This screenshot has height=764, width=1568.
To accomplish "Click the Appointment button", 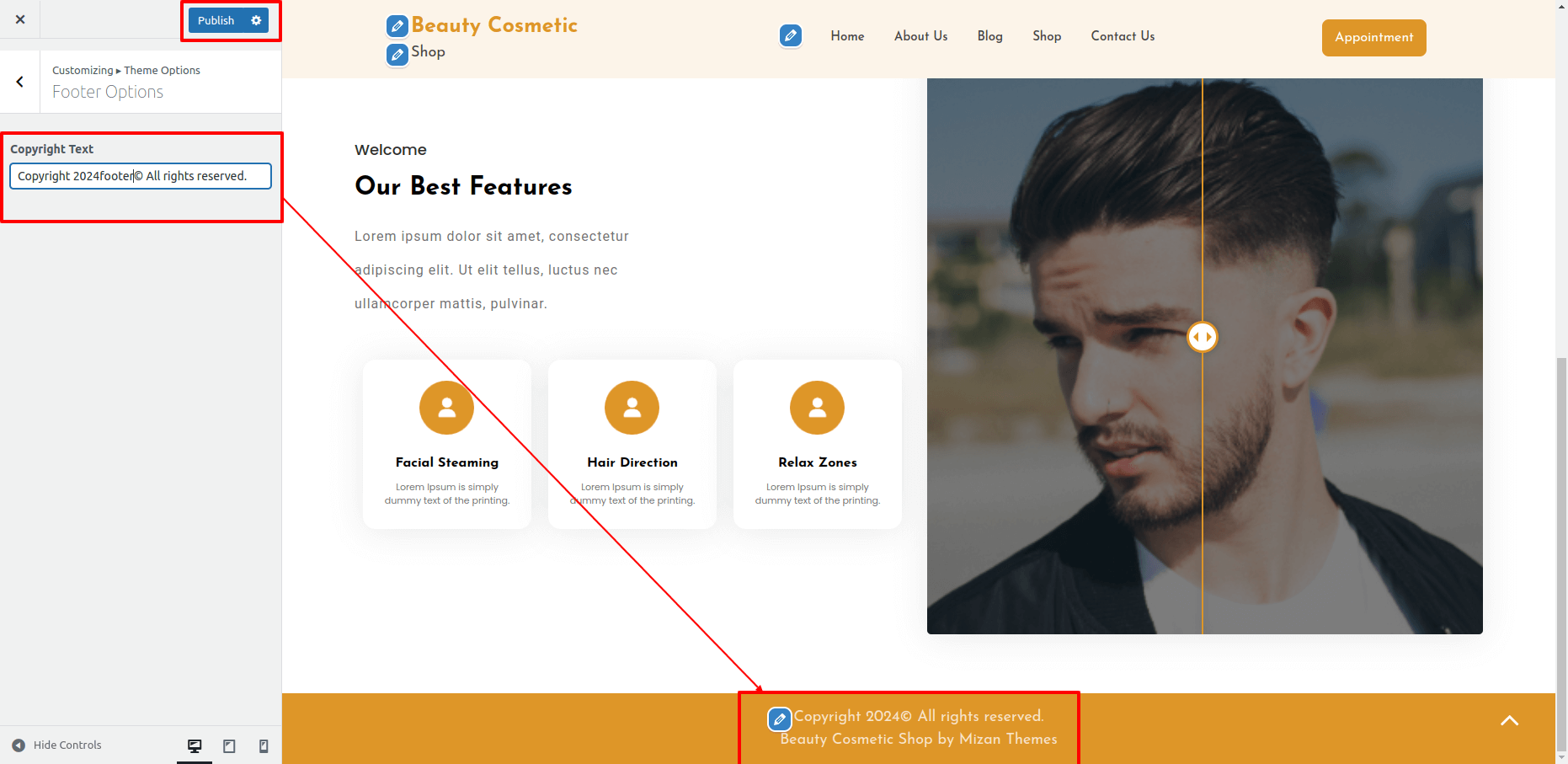I will 1373,38.
